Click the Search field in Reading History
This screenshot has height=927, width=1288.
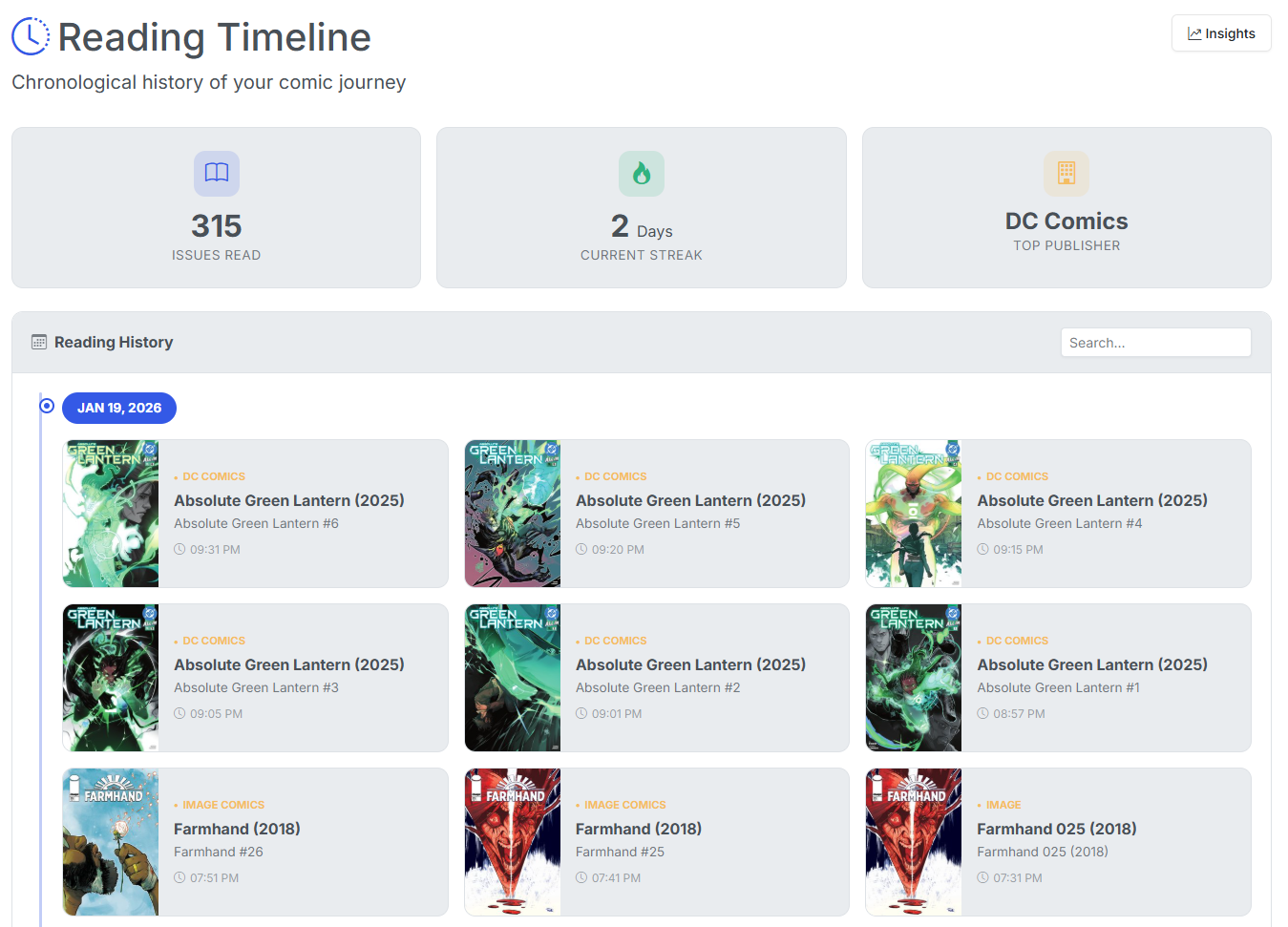1155,342
